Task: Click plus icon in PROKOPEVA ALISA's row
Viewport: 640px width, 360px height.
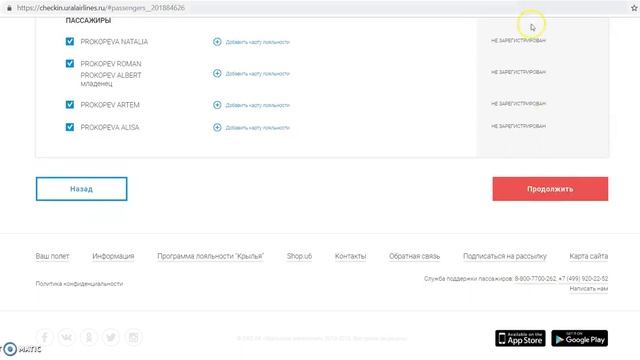Action: pos(217,127)
